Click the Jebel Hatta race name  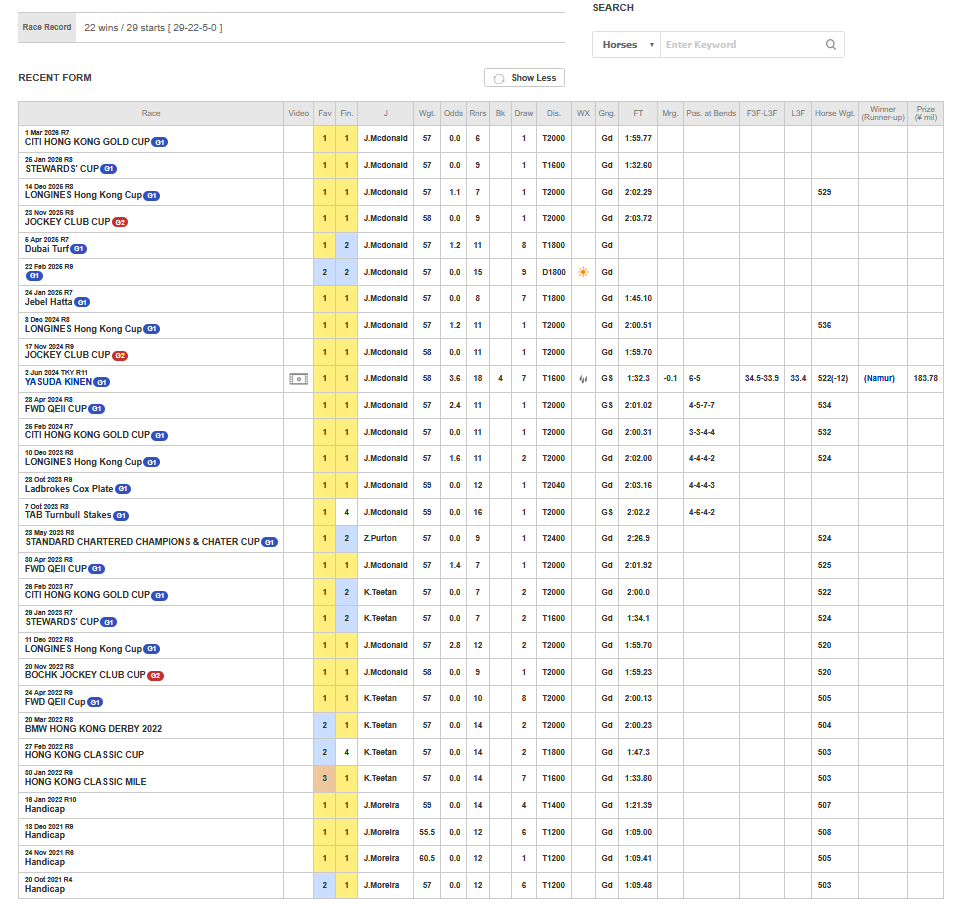(48, 302)
